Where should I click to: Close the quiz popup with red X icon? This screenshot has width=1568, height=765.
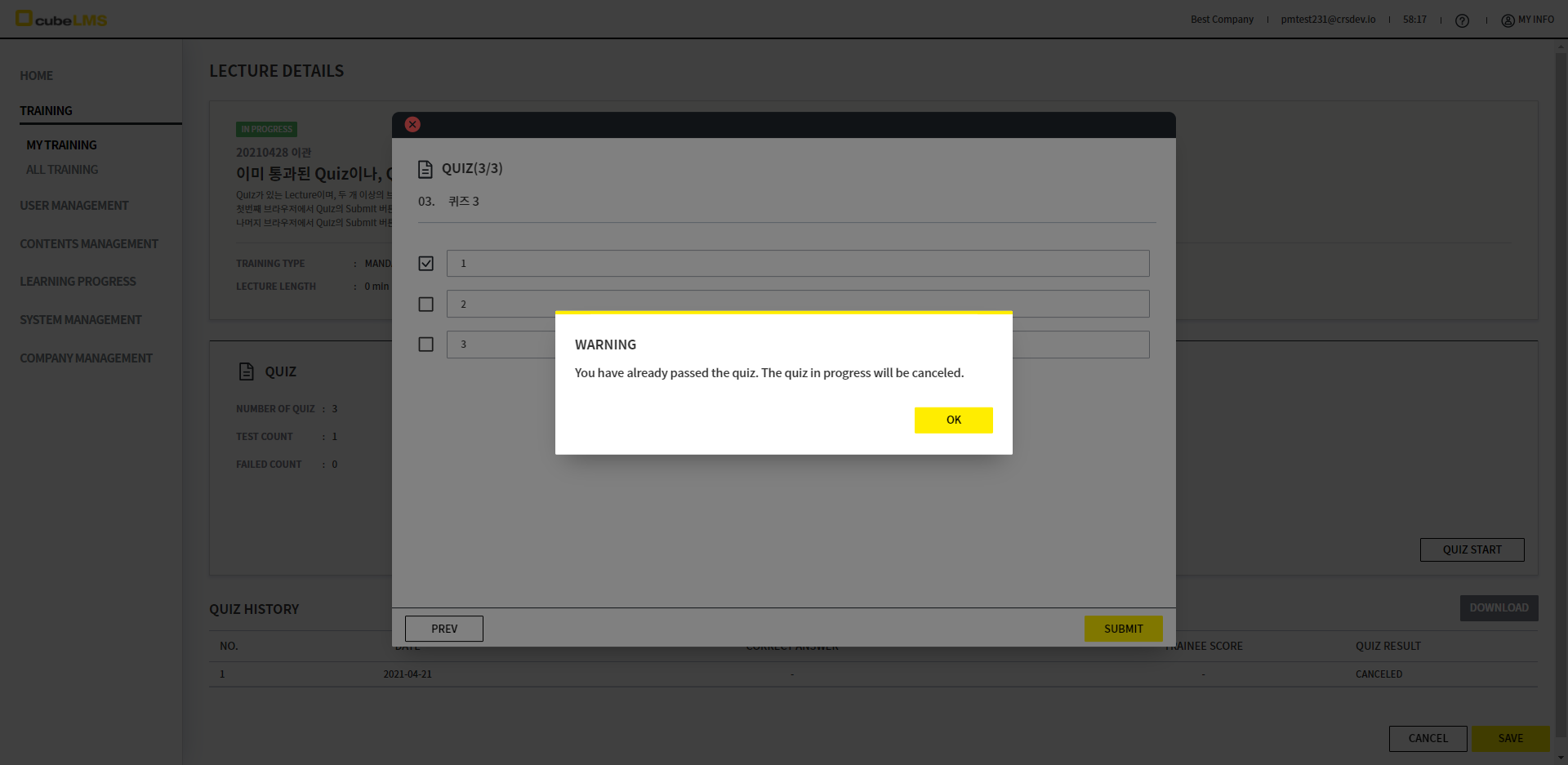[x=412, y=125]
